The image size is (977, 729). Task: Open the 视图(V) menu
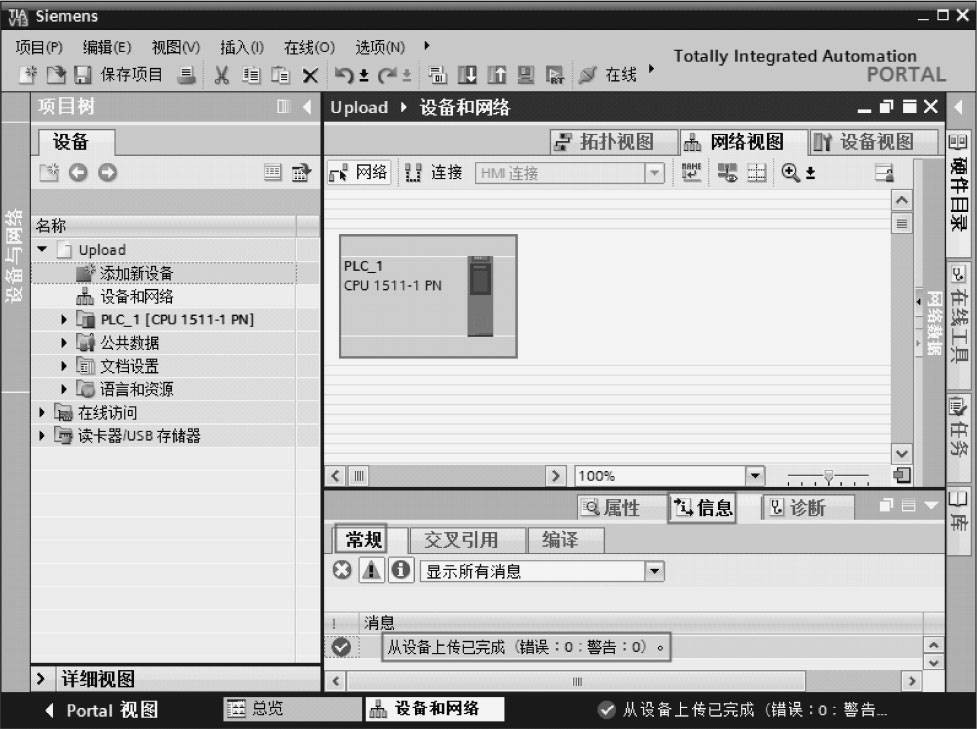click(176, 47)
